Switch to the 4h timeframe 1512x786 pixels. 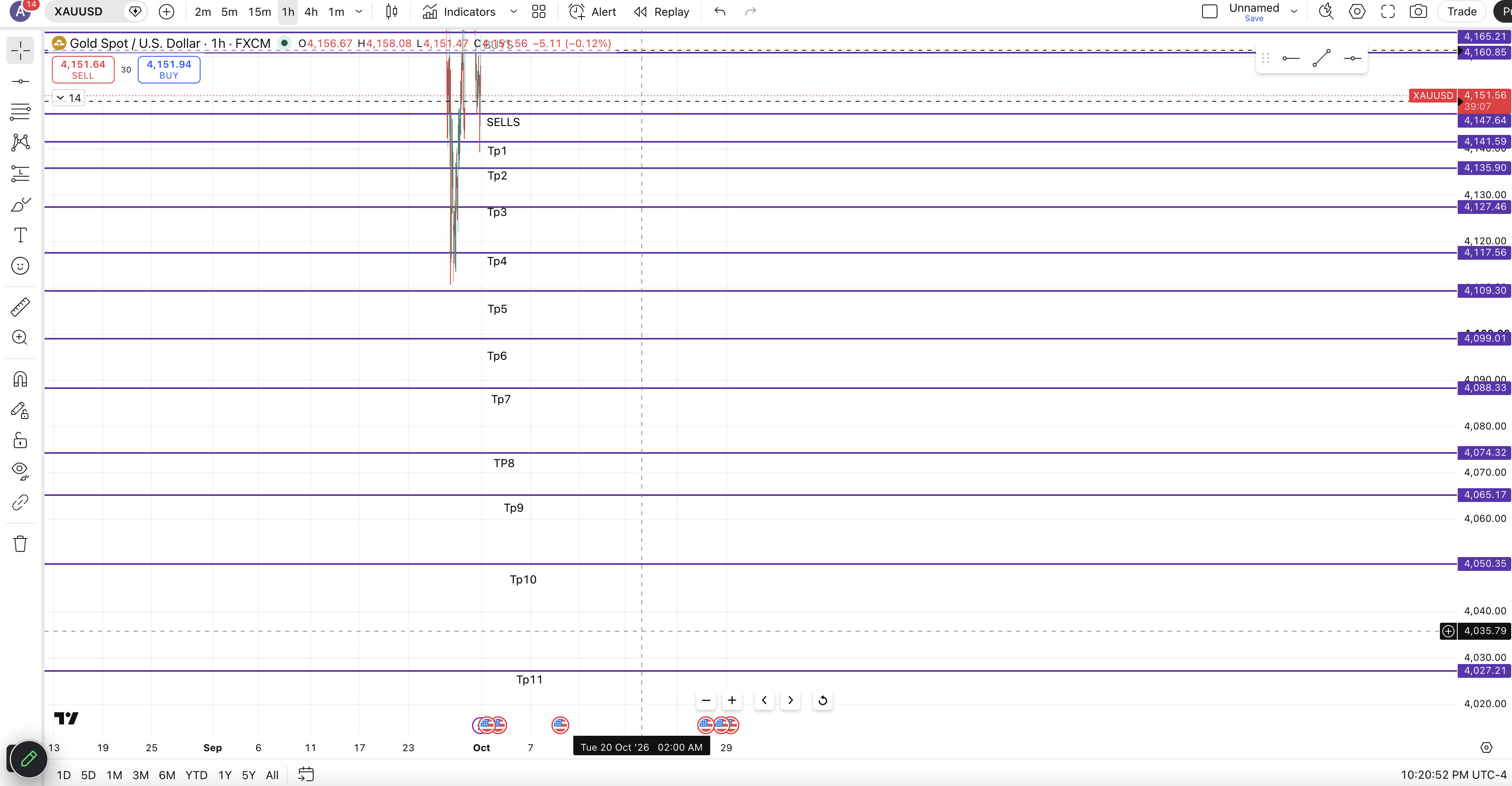(311, 12)
